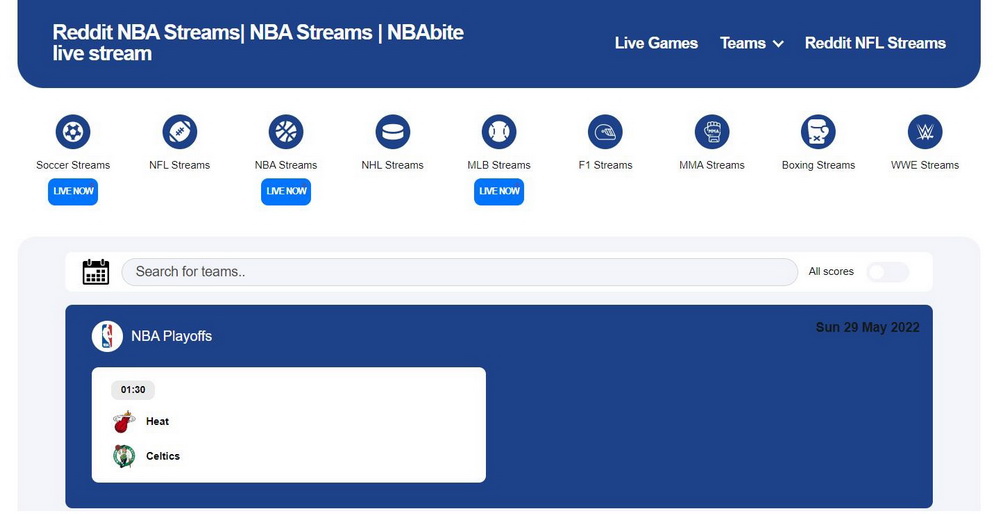Click the Reddit NBA Streams site title
The width and height of the screenshot is (1000, 514).
(x=258, y=43)
